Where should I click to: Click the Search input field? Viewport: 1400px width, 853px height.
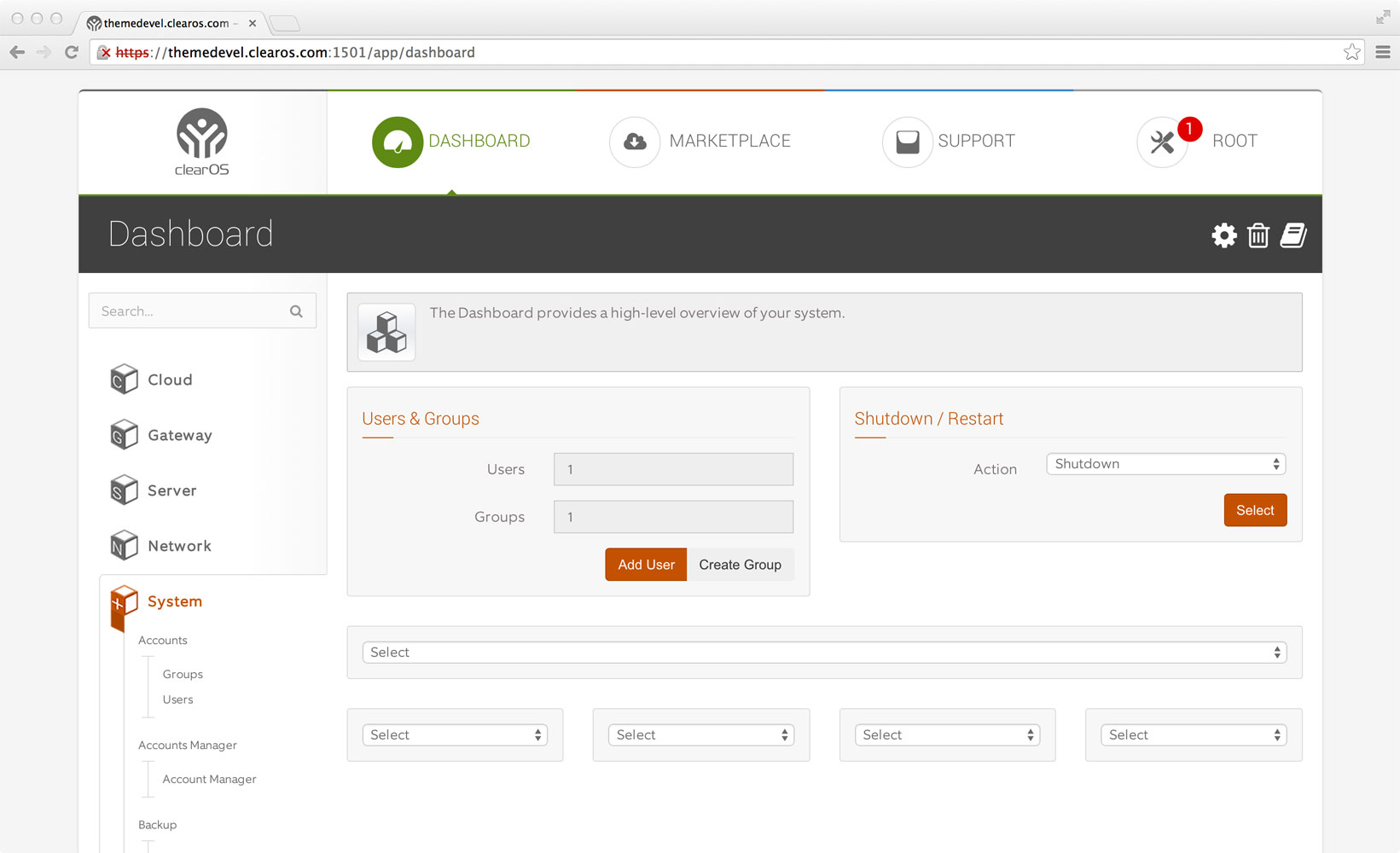202,310
